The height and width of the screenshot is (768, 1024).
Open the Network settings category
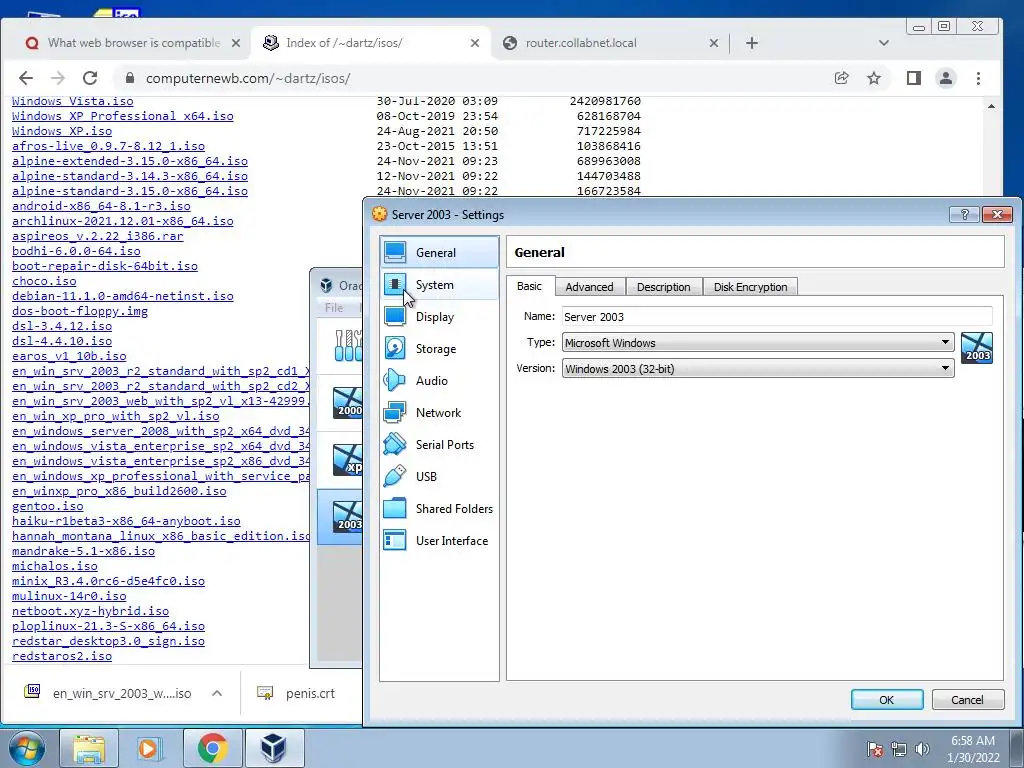coord(440,413)
